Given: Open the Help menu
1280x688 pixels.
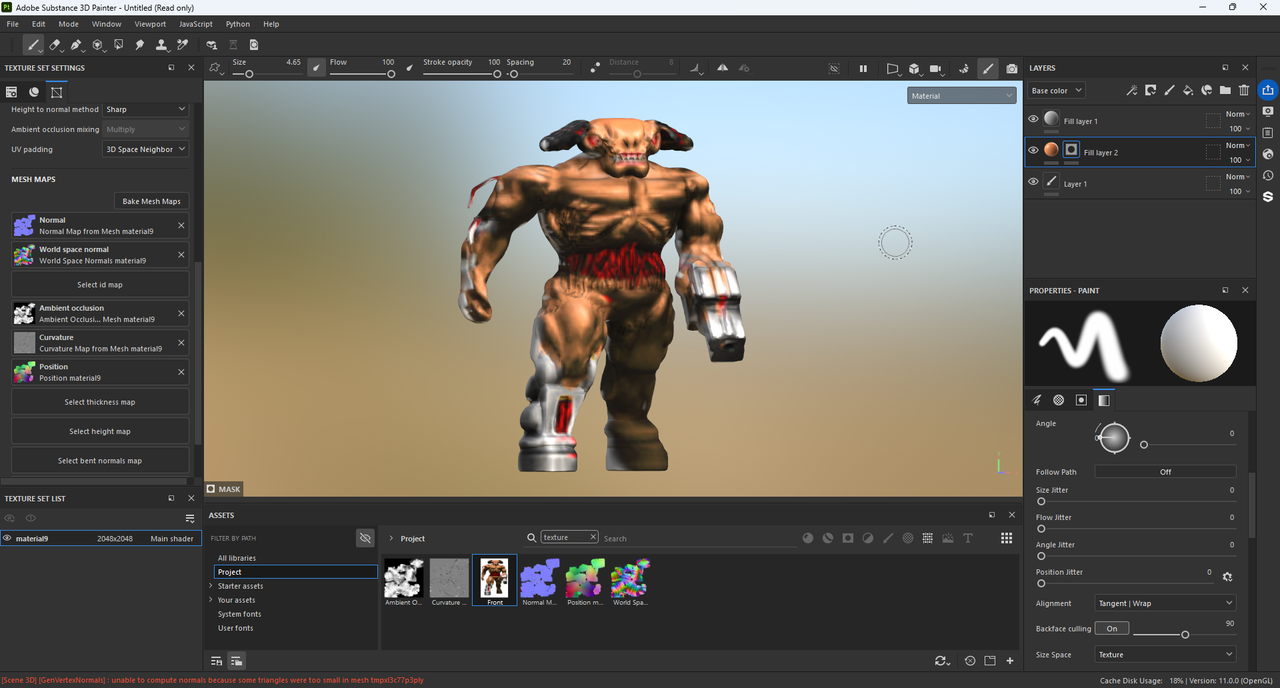Looking at the screenshot, I should click(x=271, y=24).
